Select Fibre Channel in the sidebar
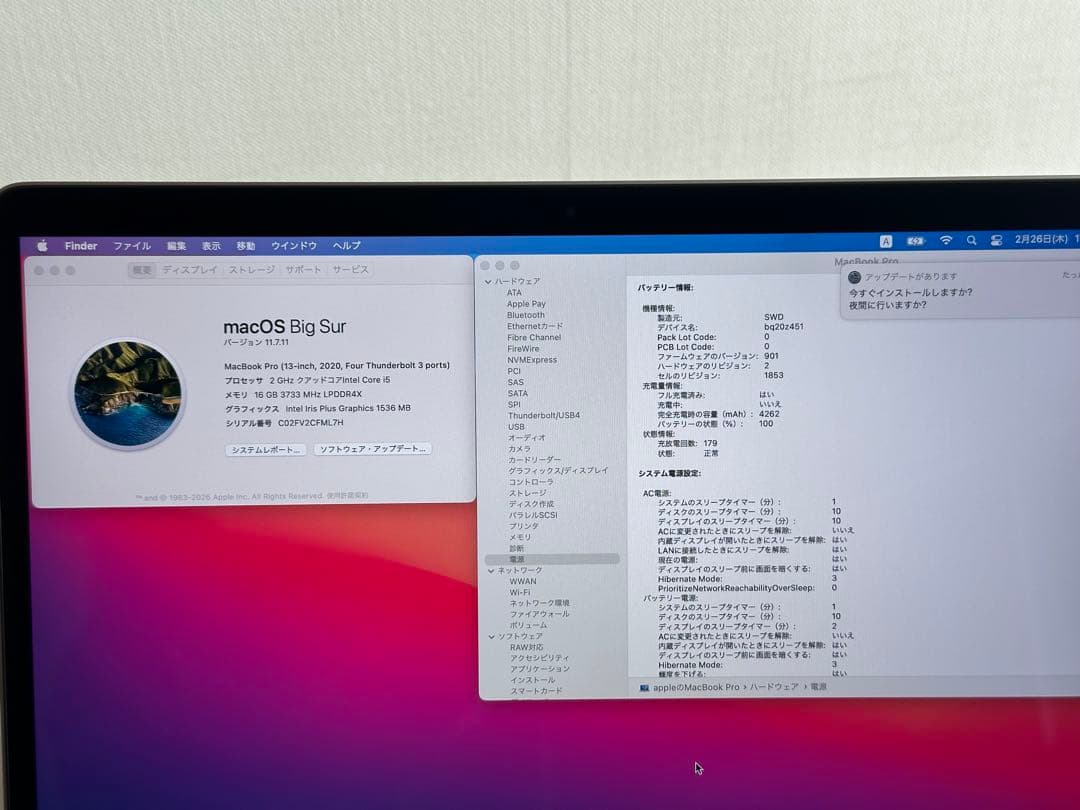1080x810 pixels. [x=534, y=338]
